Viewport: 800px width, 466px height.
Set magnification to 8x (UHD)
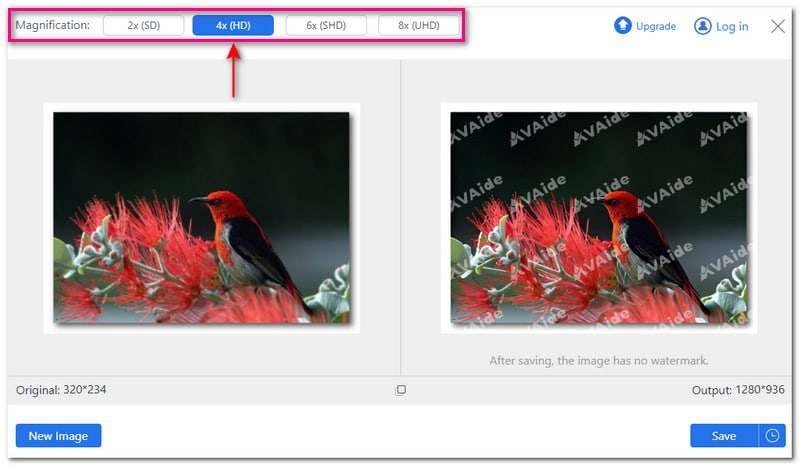418,25
